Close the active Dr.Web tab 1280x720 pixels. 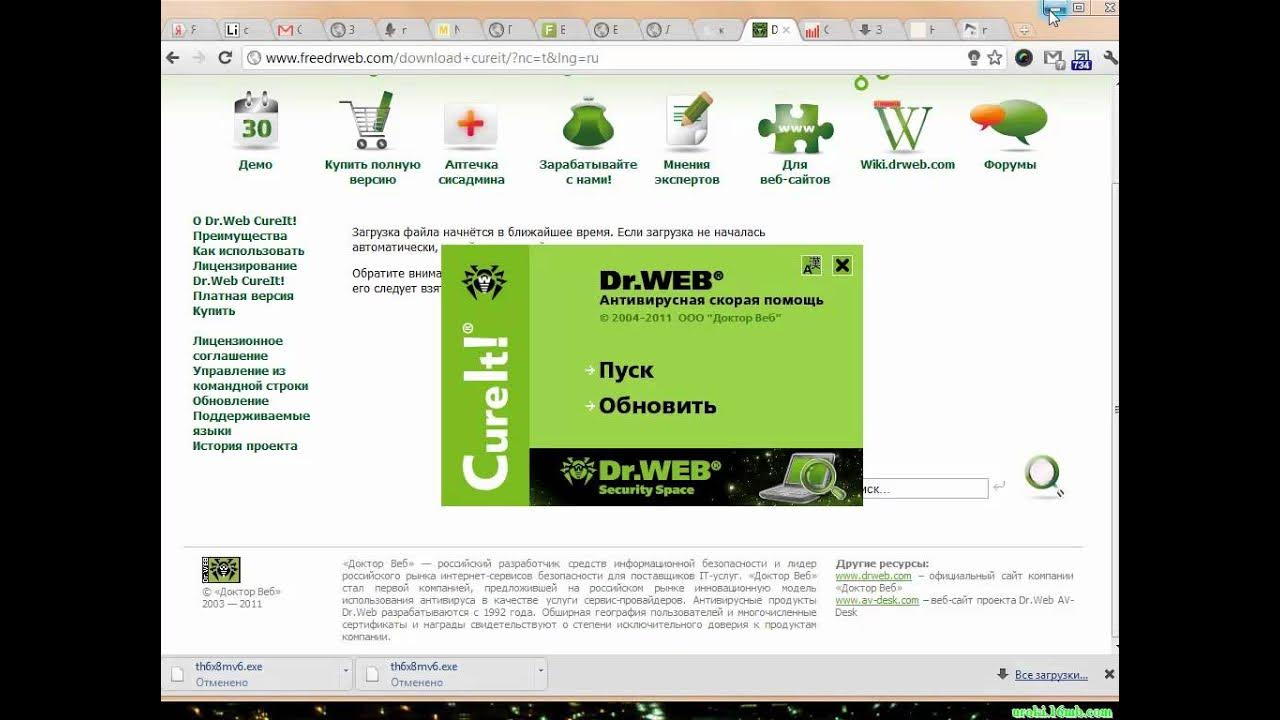(786, 30)
